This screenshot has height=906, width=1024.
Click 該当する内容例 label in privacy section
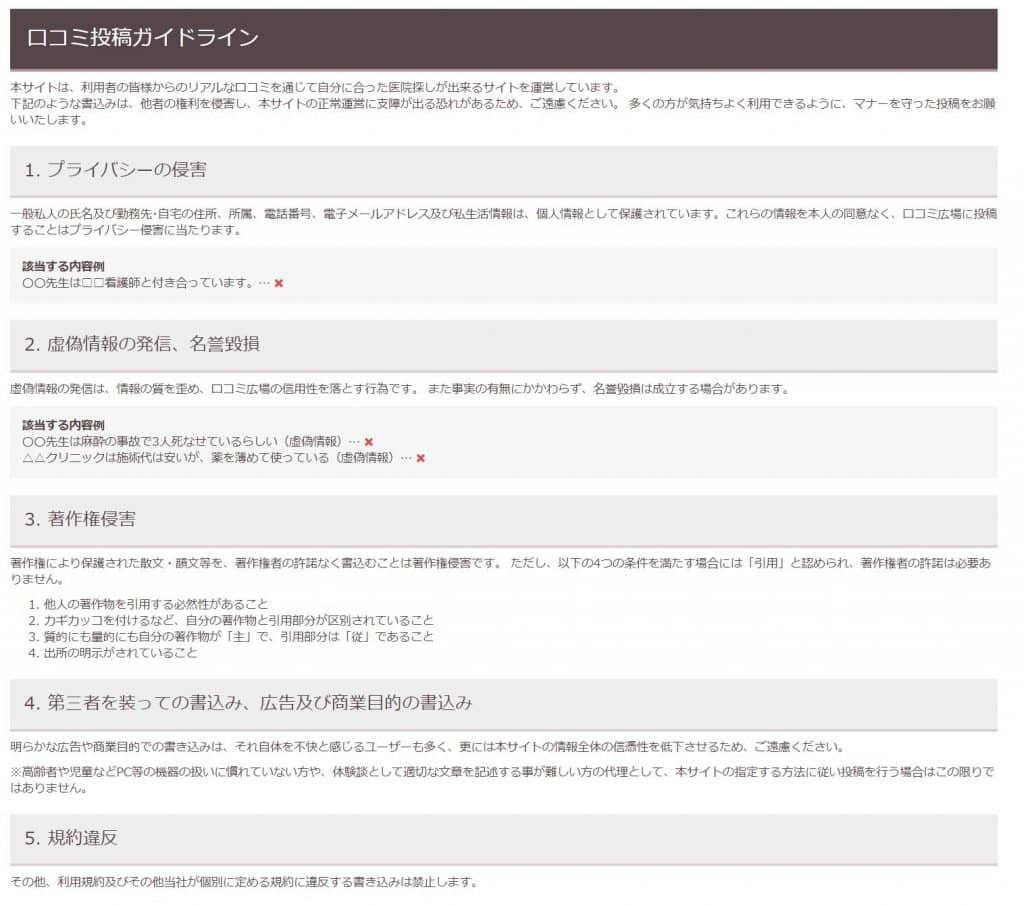[63, 266]
